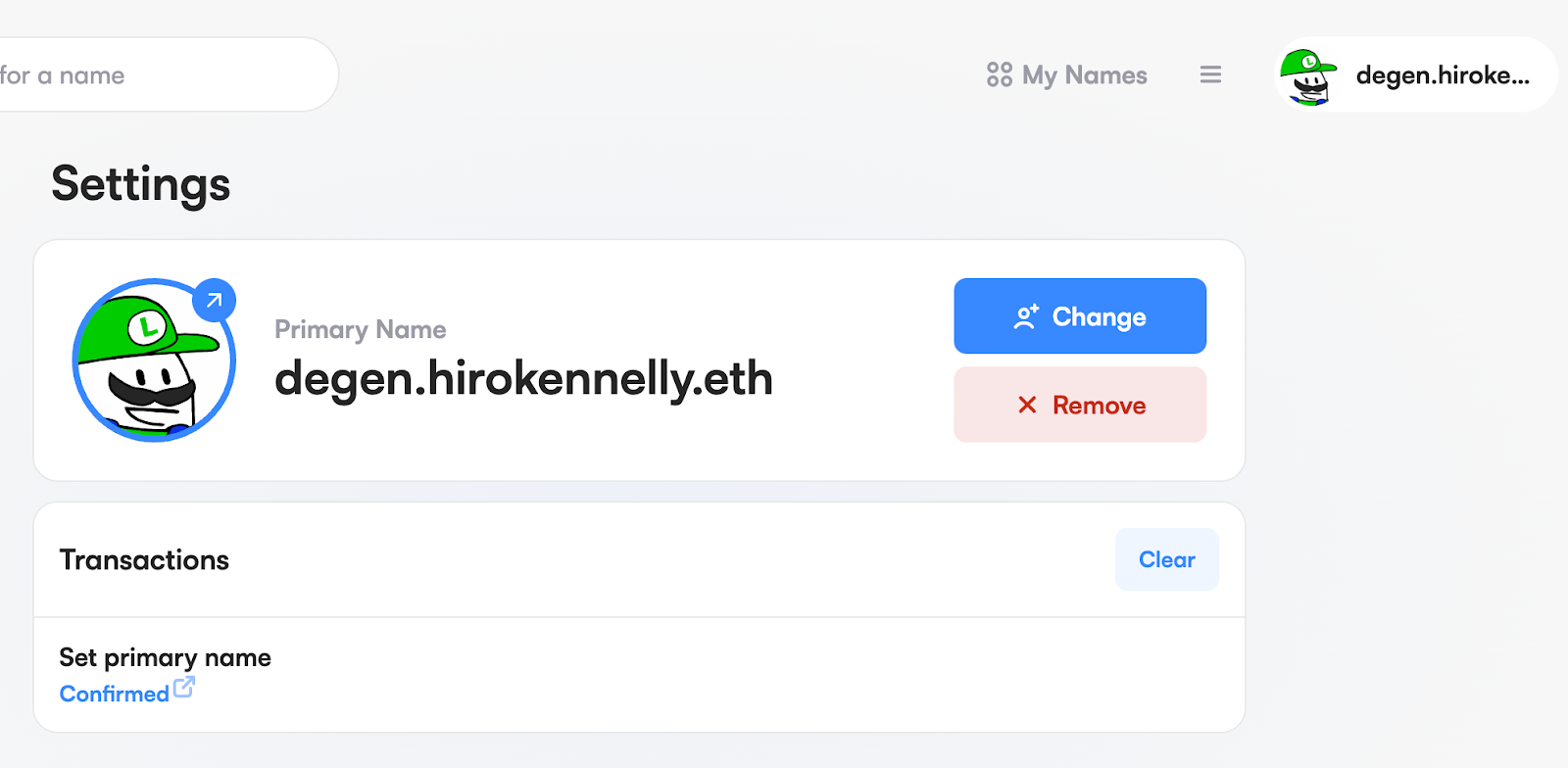Click the person-plus icon on Change
The image size is (1568, 768).
point(1025,316)
